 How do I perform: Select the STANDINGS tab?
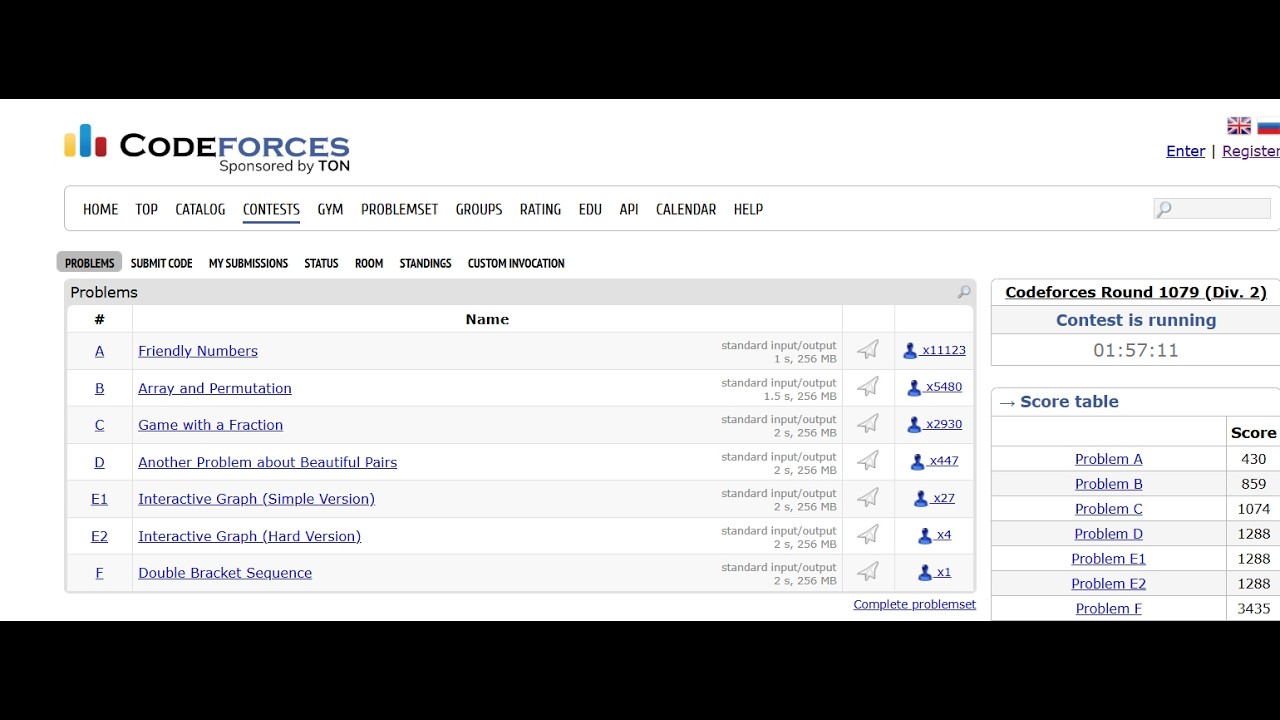coord(425,263)
